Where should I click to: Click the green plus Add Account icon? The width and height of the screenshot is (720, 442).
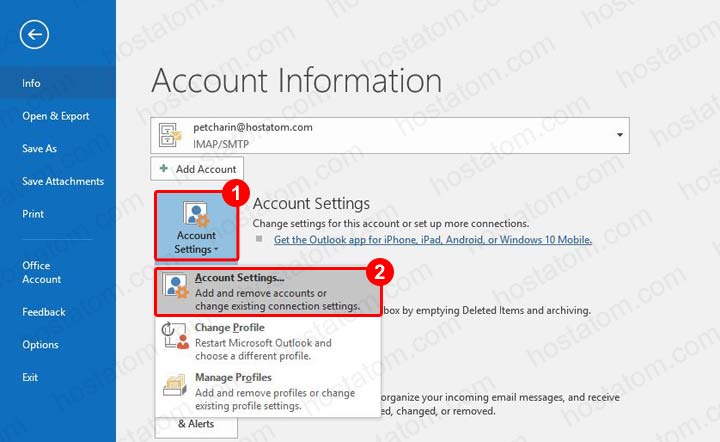point(163,169)
